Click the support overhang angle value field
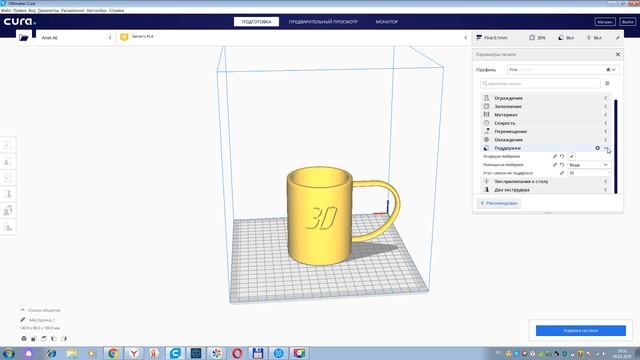 coord(589,173)
